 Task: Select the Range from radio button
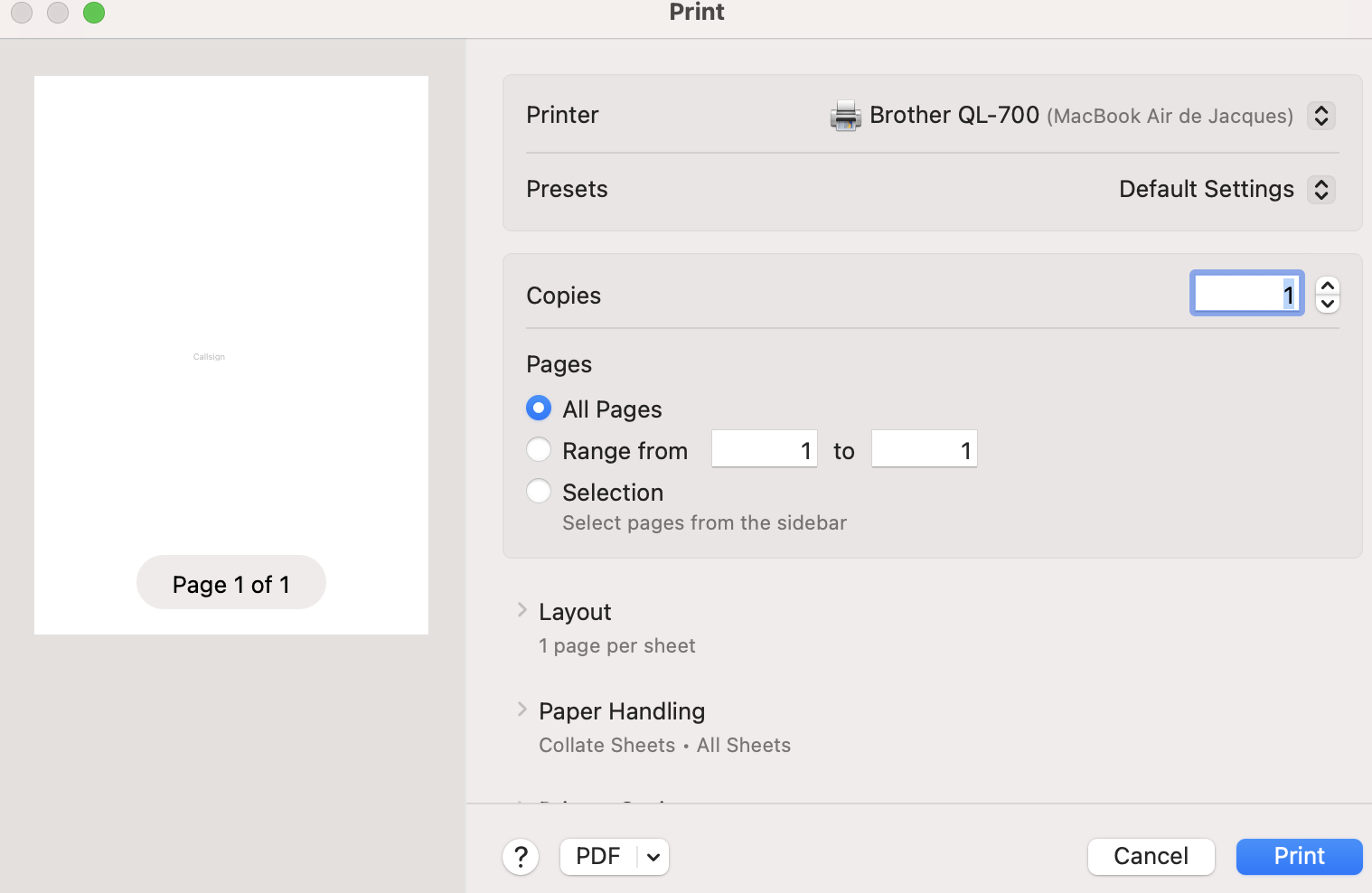click(x=539, y=450)
